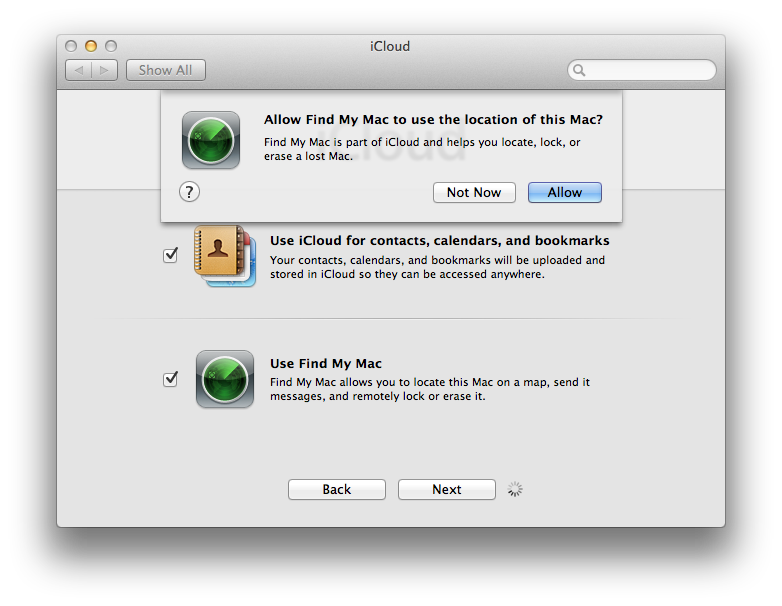Screen dimensions: 782x606
Task: Click the Find My Mac icon beside checkbox
Action: click(x=225, y=379)
